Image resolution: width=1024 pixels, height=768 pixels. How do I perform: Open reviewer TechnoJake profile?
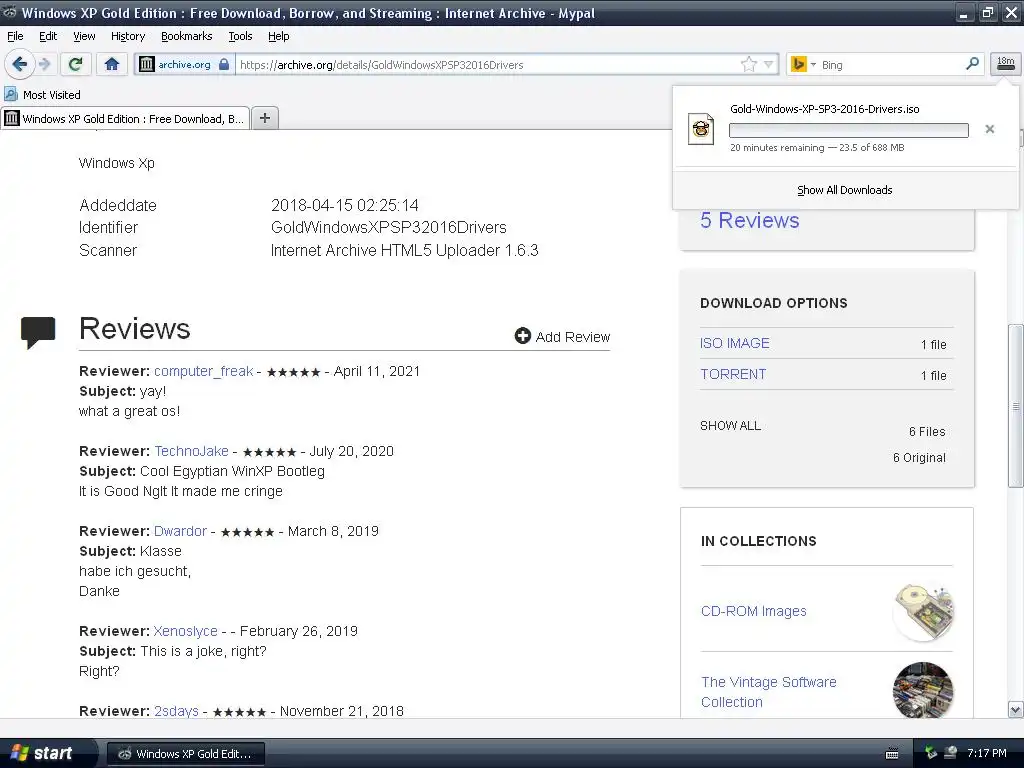191,451
